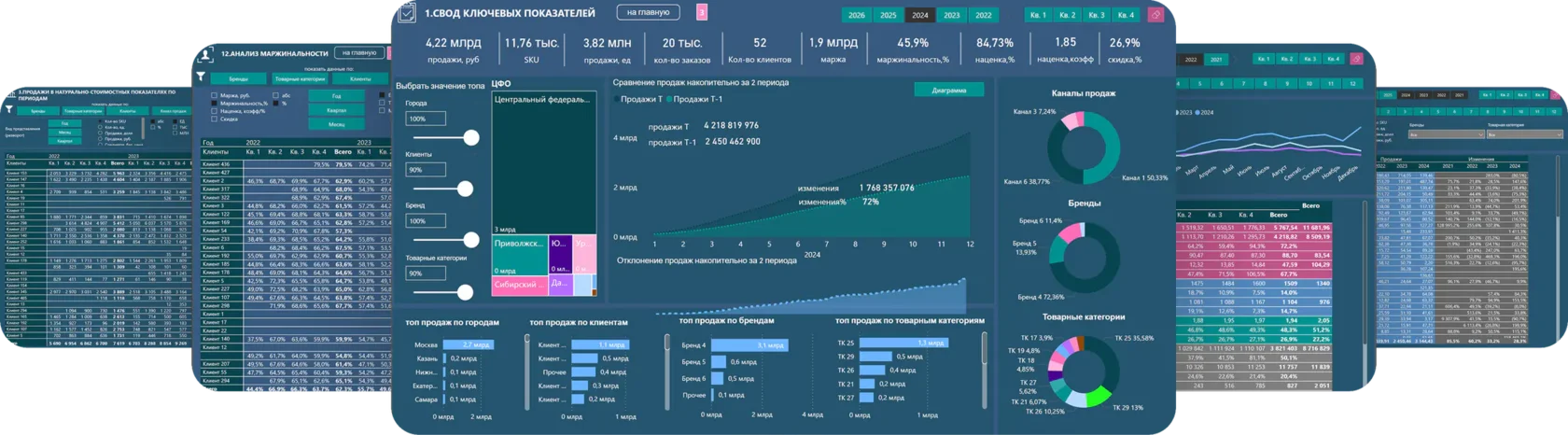Click Год in the sales by periods window

coord(64,123)
